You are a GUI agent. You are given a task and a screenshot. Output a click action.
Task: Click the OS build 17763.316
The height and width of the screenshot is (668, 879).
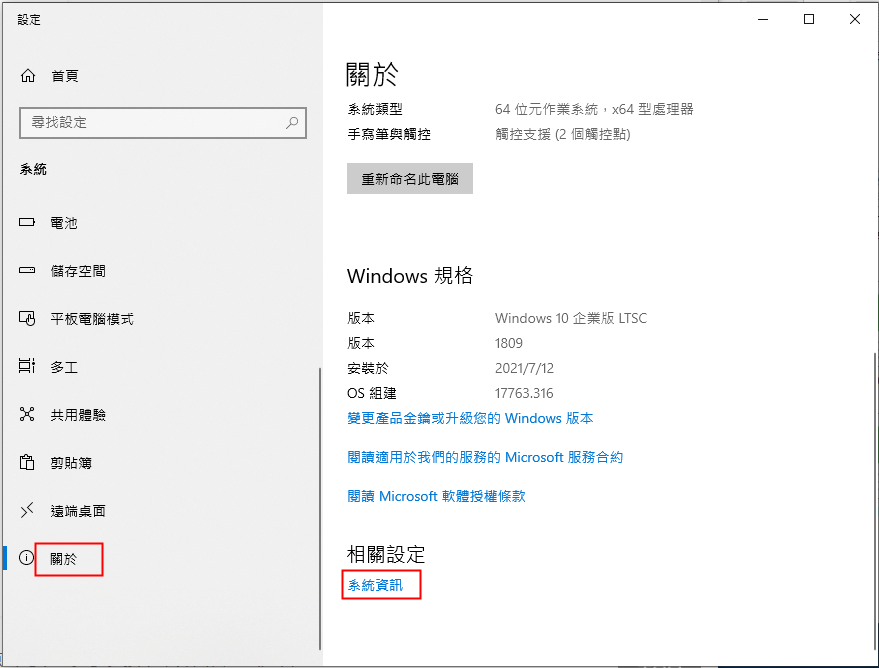524,393
